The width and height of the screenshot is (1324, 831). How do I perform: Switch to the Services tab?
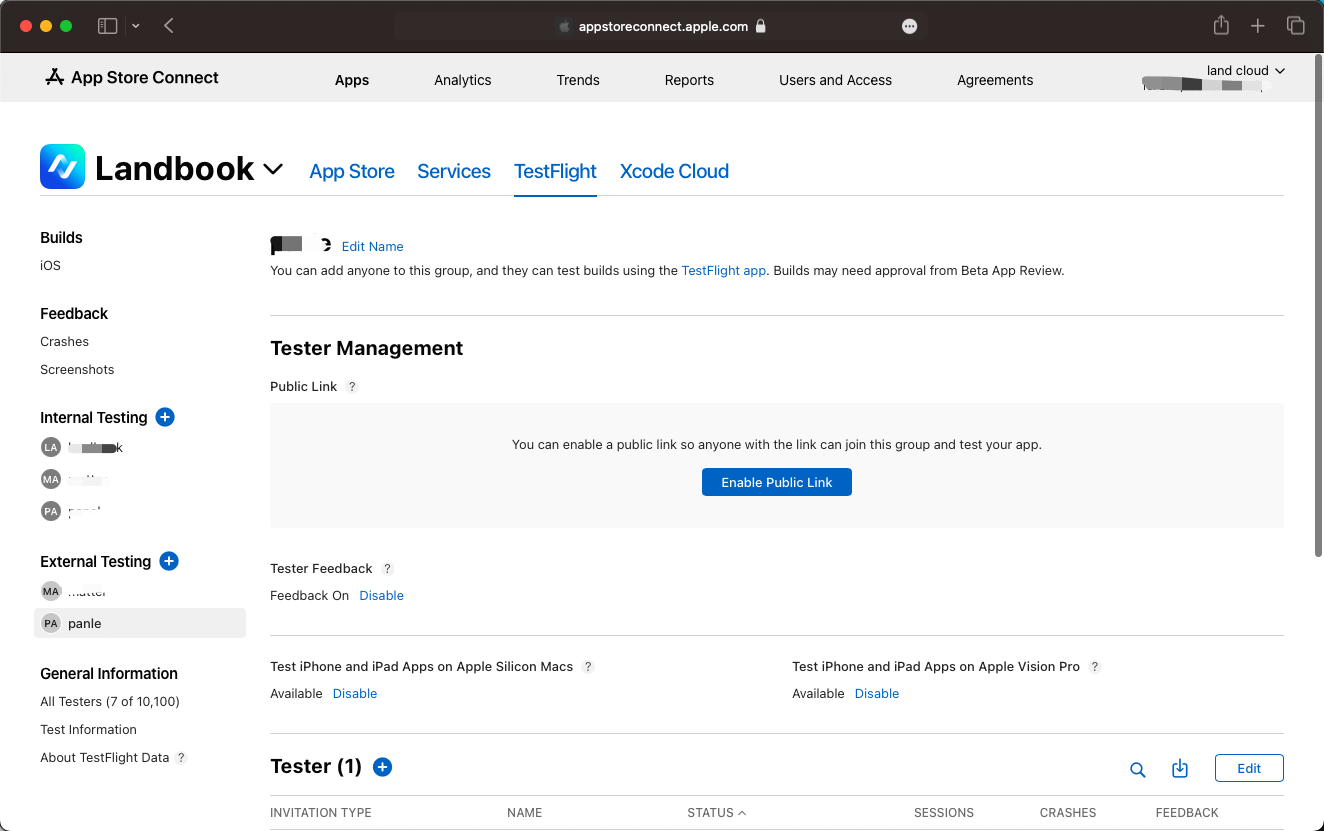click(454, 171)
